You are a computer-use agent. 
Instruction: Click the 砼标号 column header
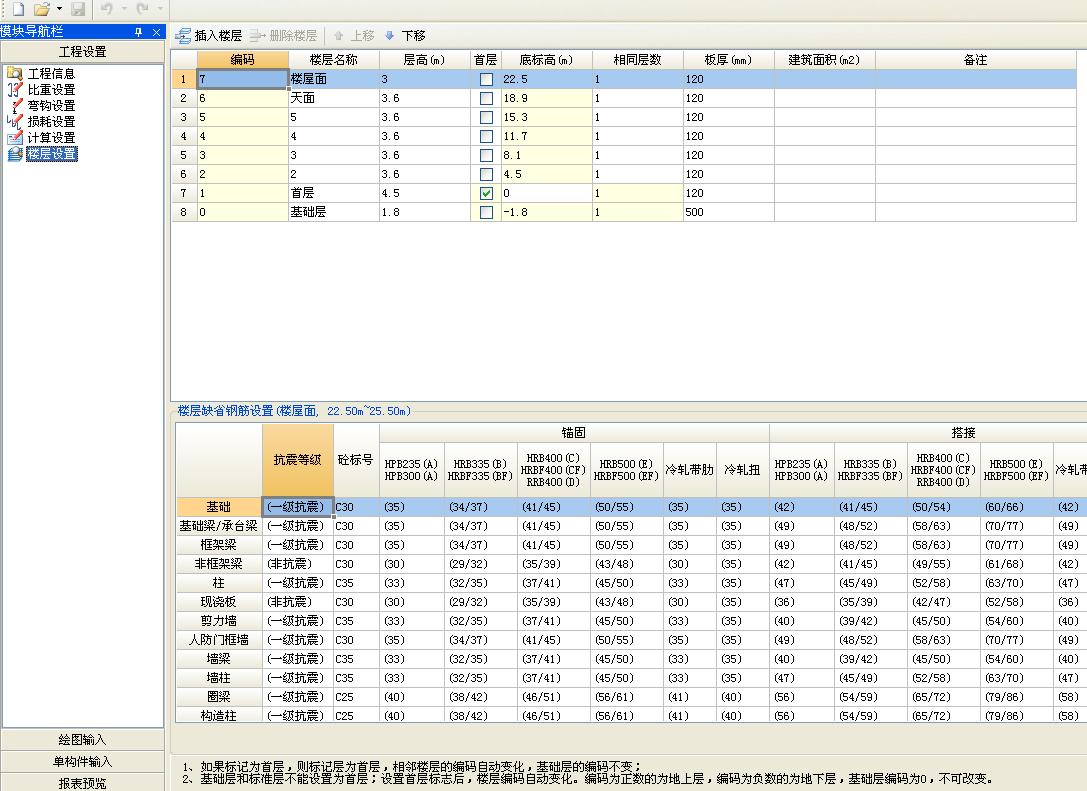pyautogui.click(x=356, y=460)
